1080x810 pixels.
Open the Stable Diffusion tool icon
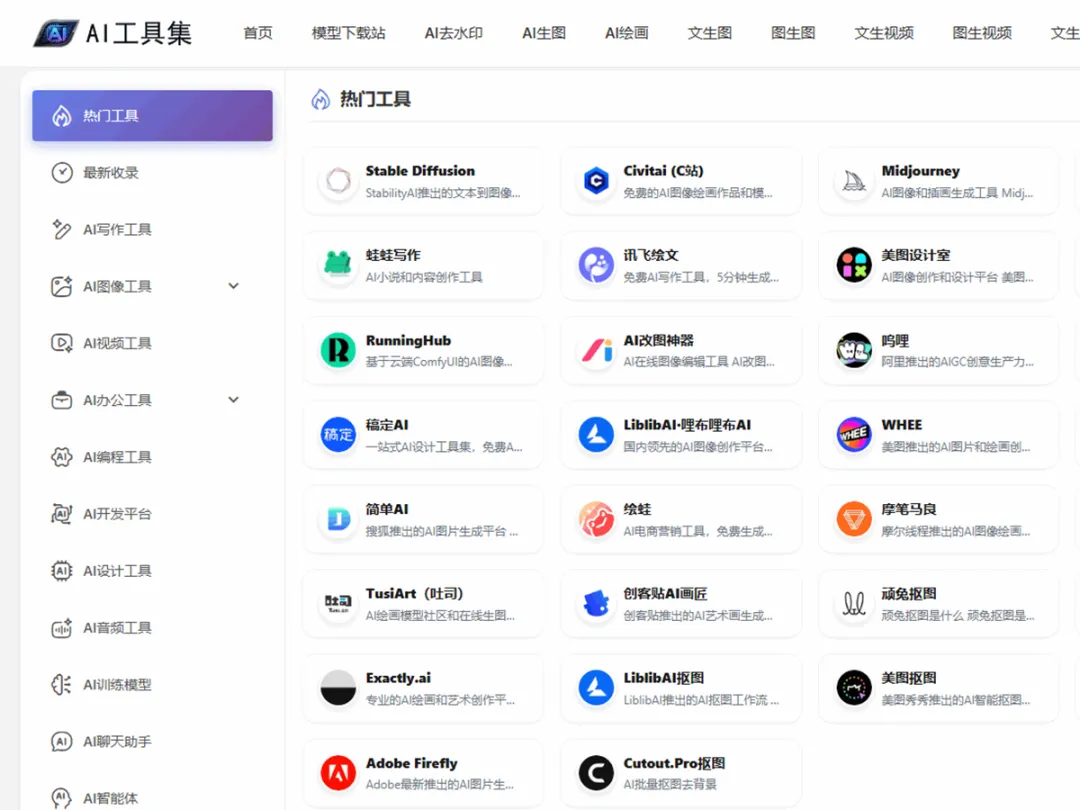click(x=338, y=181)
